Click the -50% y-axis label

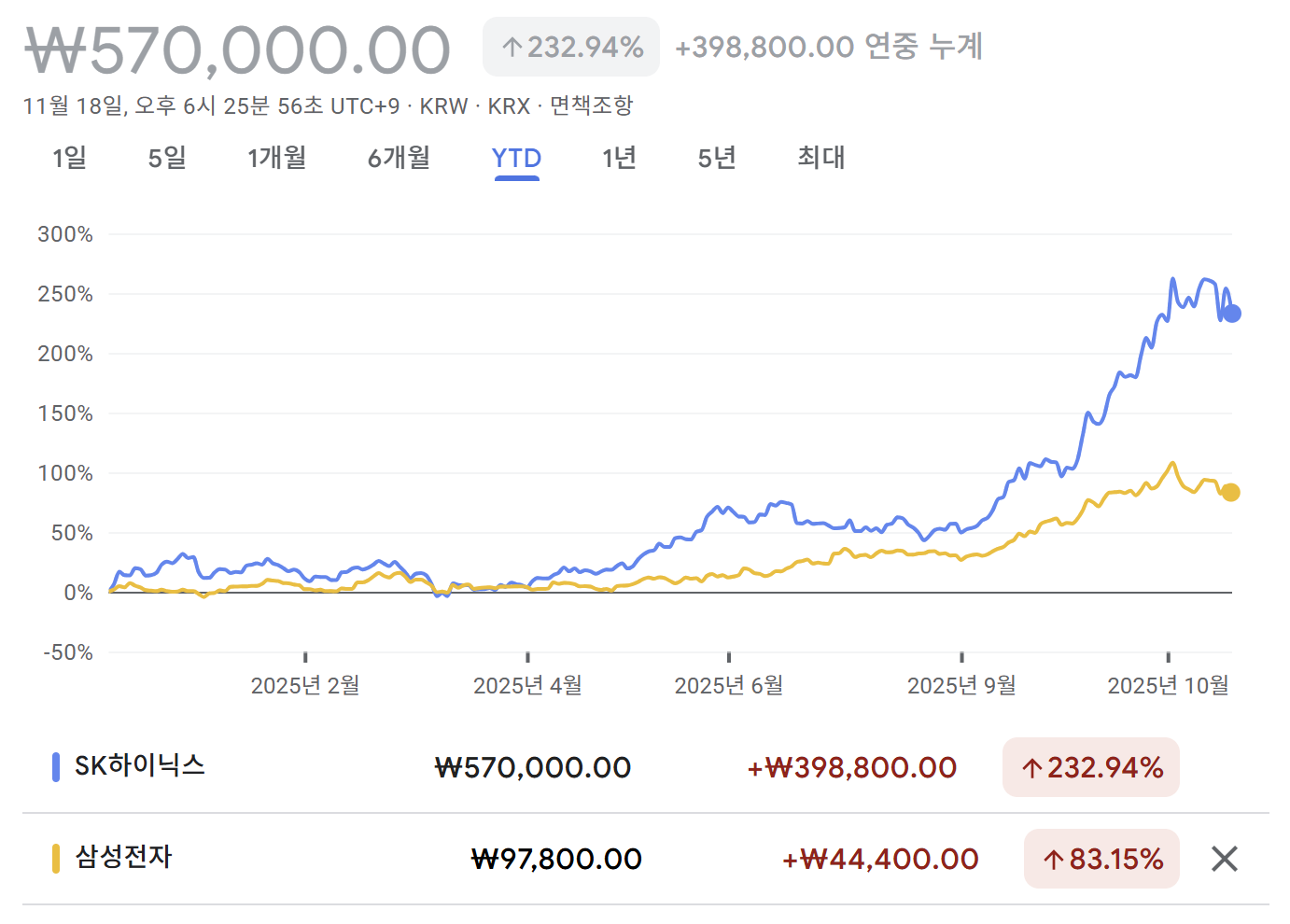(x=68, y=652)
